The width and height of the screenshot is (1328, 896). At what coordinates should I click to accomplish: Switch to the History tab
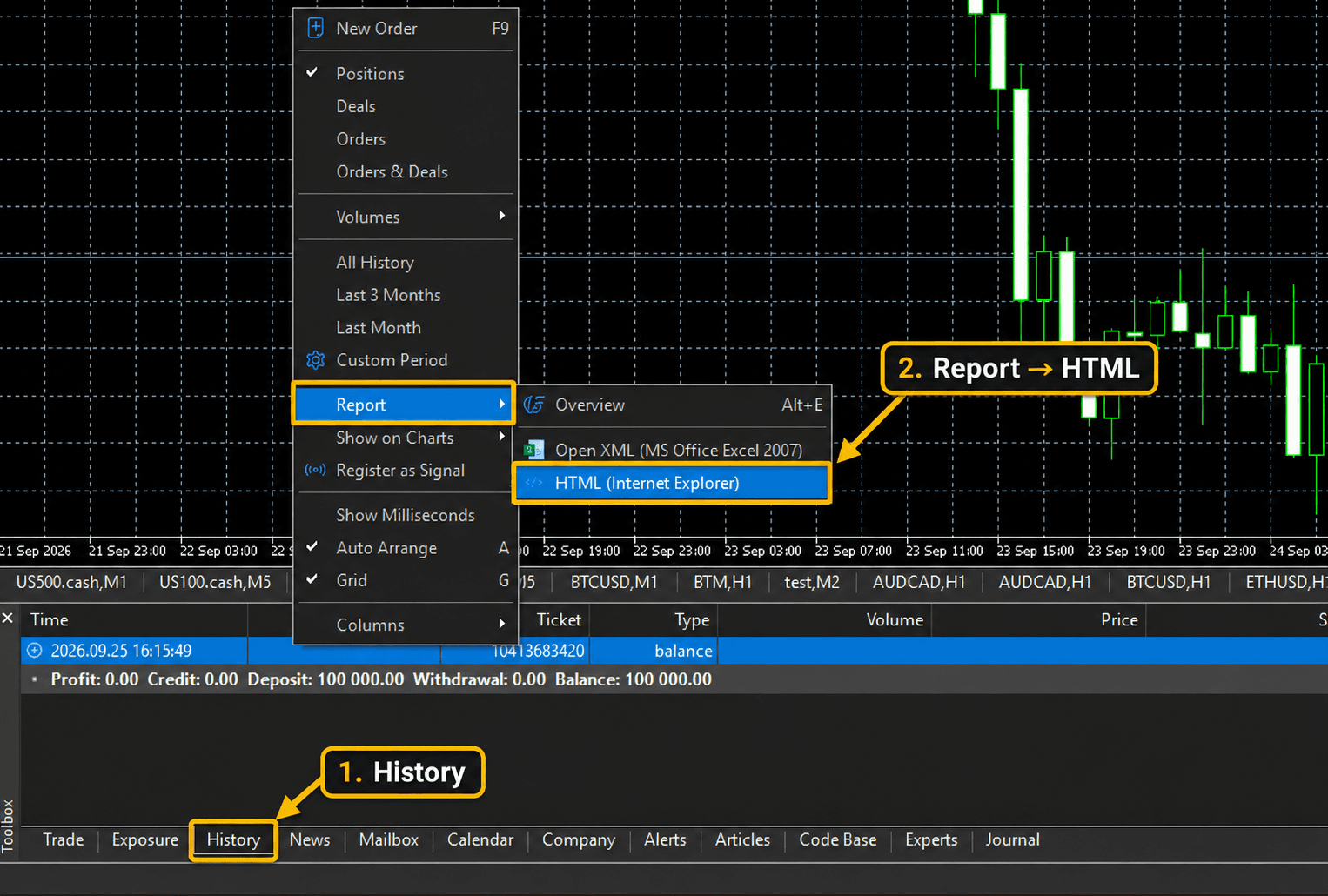(x=233, y=839)
